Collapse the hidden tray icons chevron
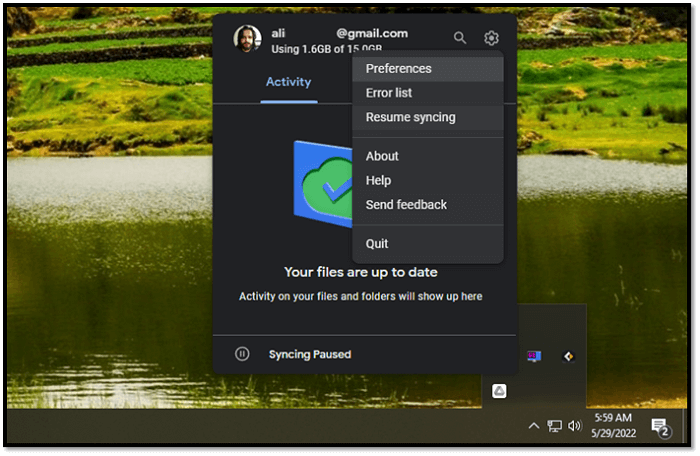 coord(534,426)
